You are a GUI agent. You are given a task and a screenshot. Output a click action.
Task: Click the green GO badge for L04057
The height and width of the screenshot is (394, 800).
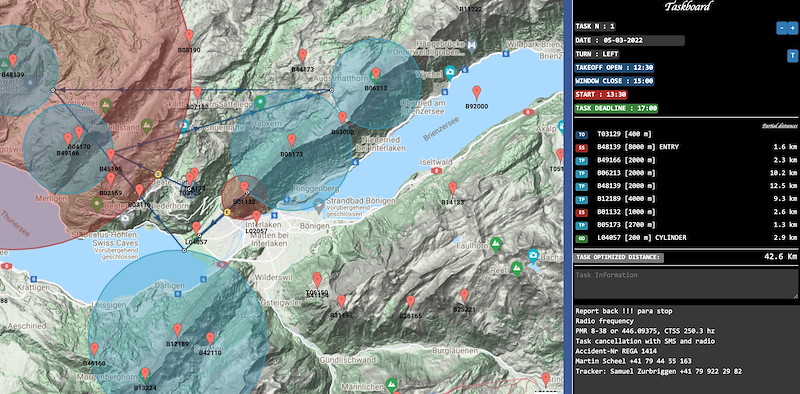click(x=582, y=238)
